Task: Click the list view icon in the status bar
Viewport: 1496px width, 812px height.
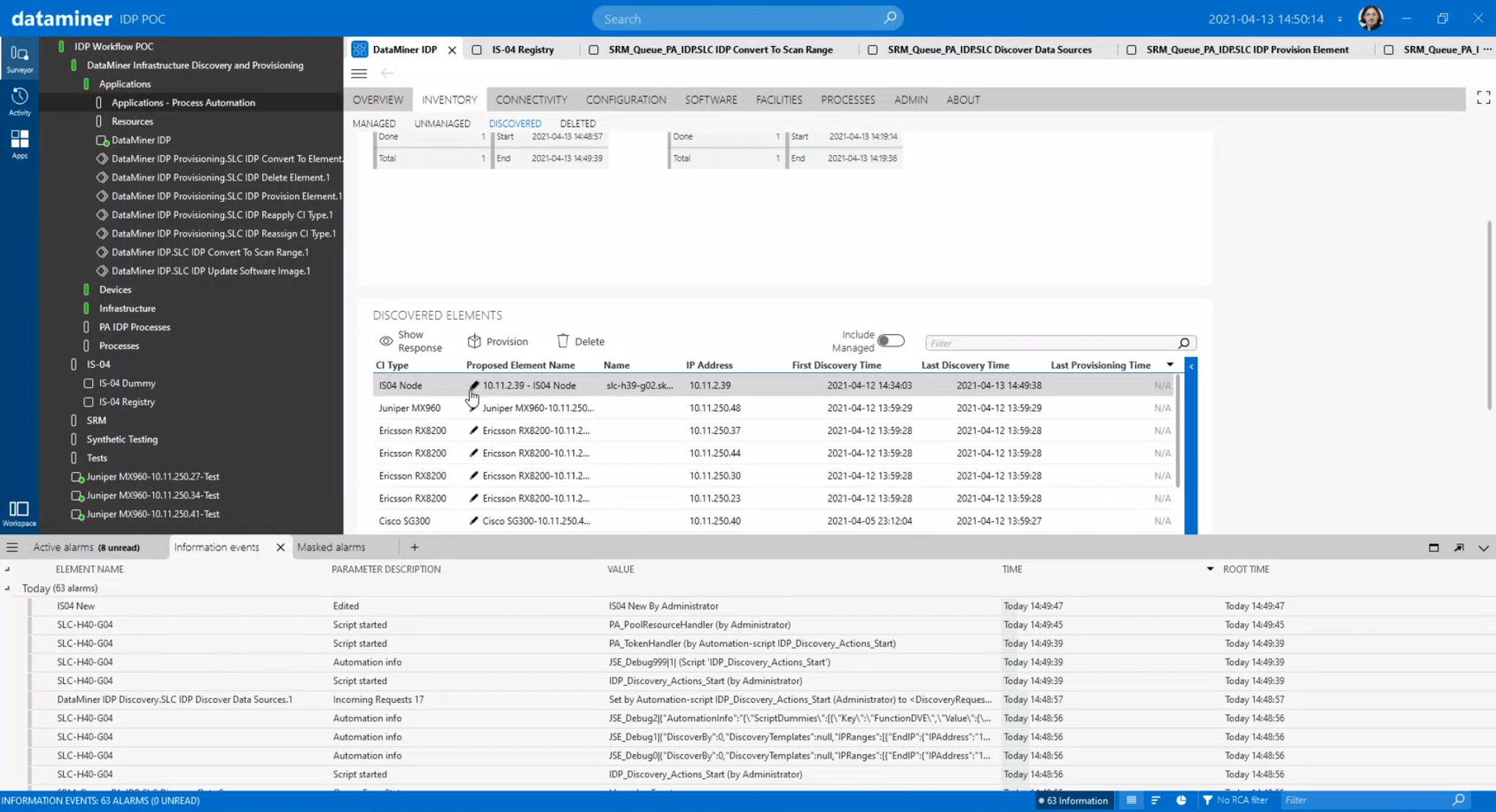Action: [x=1132, y=800]
